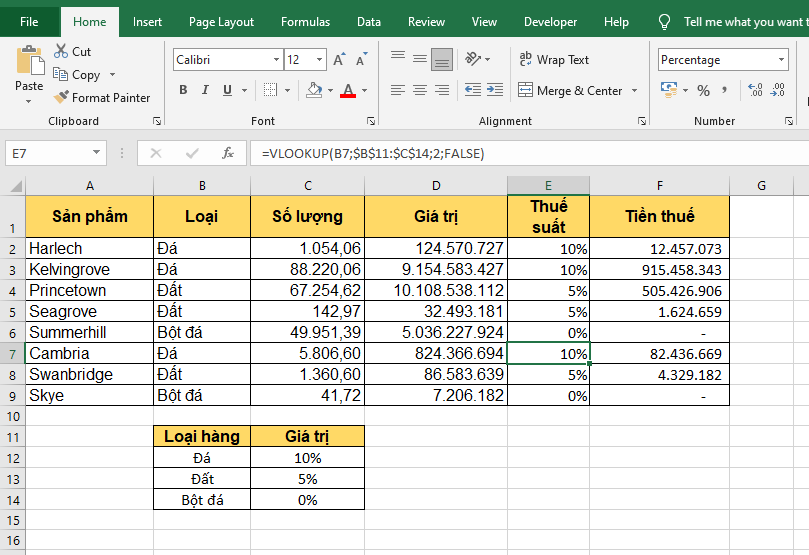Open the Merge & Center dropdown arrow
The height and width of the screenshot is (555, 809).
click(634, 91)
